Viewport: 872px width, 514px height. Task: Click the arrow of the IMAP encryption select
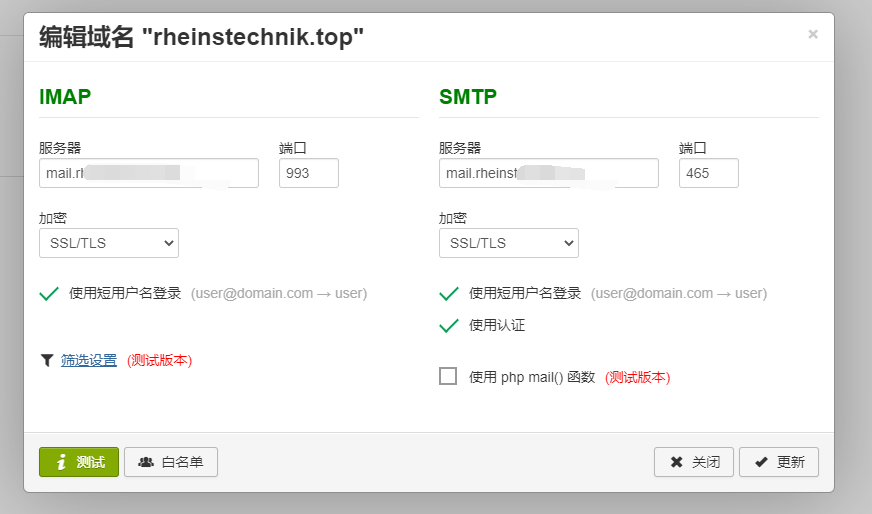[169, 243]
